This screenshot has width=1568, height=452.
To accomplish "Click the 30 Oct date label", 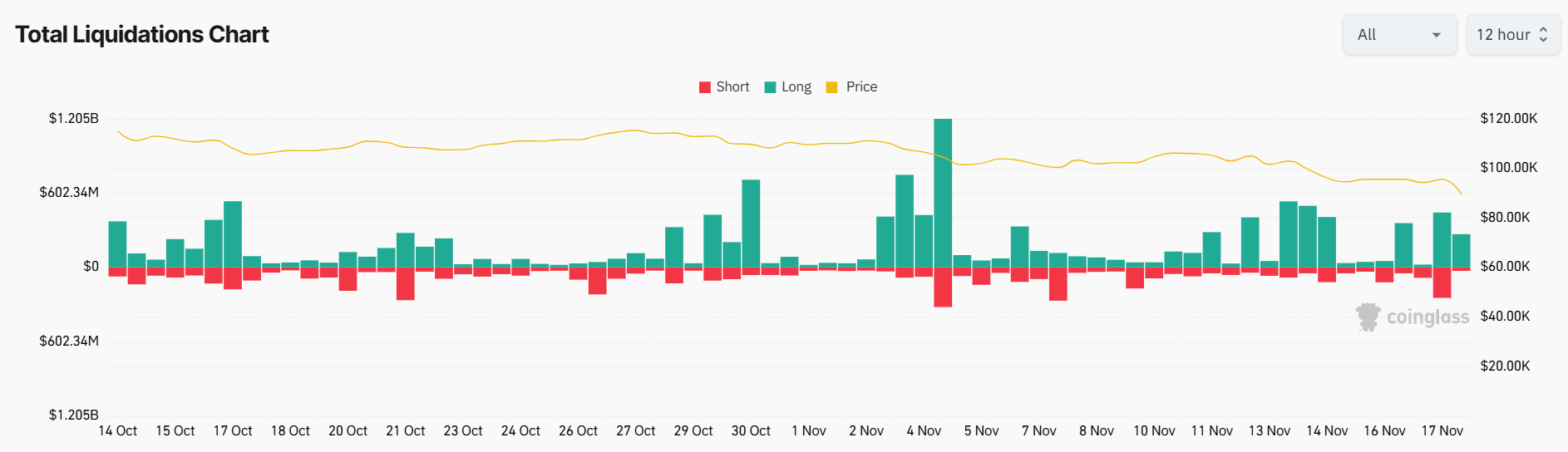I will point(751,430).
